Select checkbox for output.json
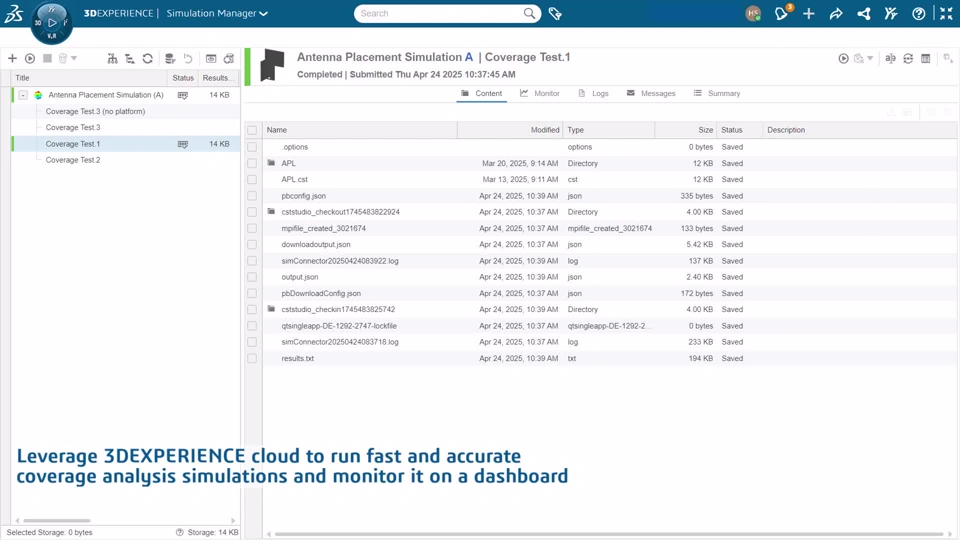 pos(252,277)
